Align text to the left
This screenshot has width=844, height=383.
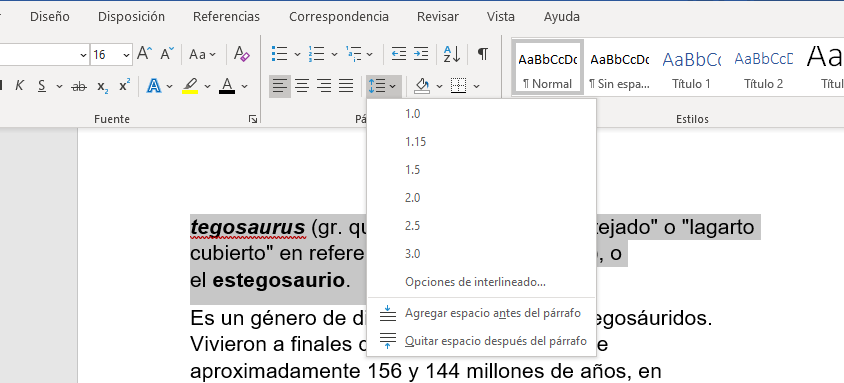[279, 86]
